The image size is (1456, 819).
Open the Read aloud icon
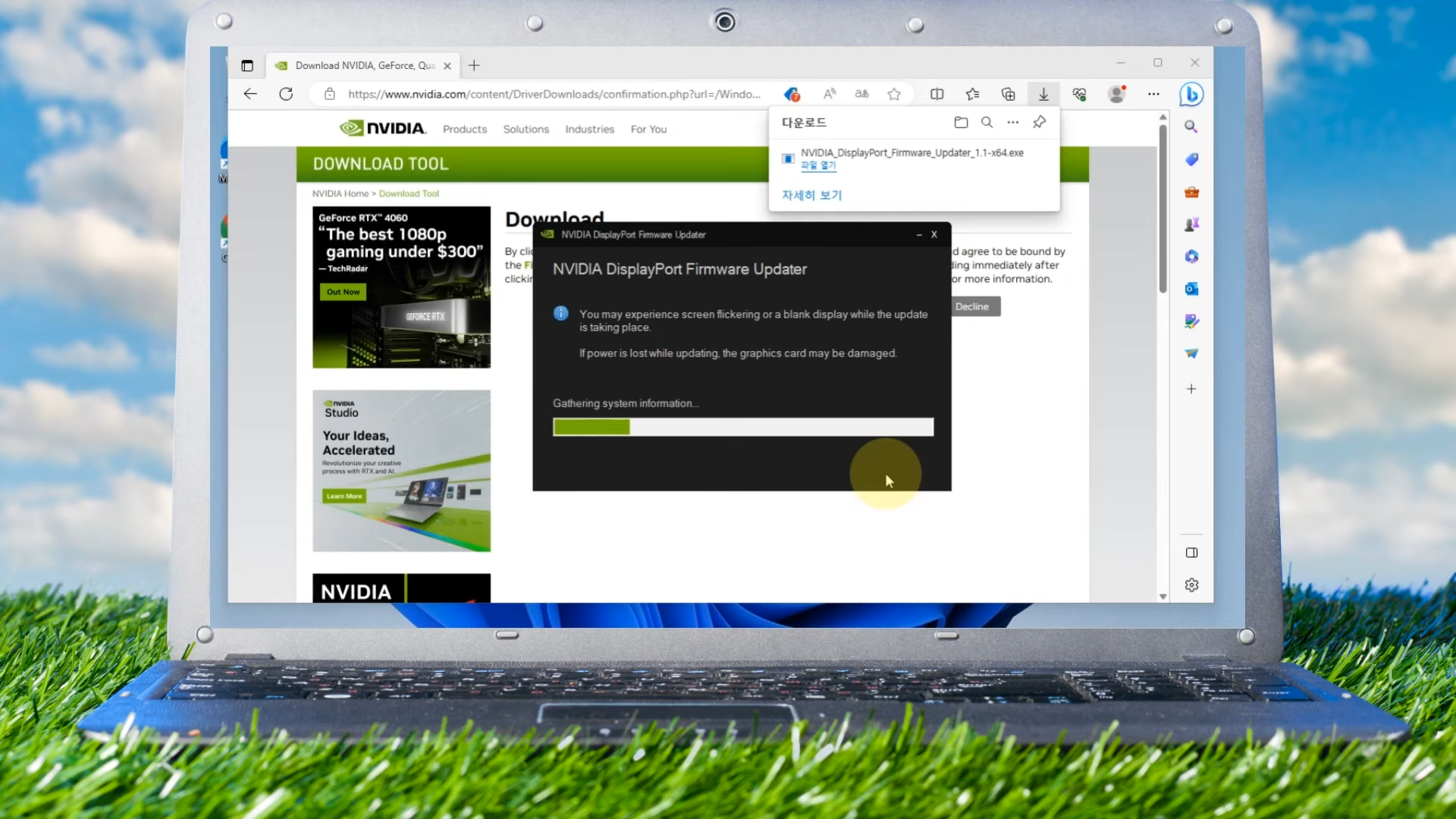[x=830, y=94]
